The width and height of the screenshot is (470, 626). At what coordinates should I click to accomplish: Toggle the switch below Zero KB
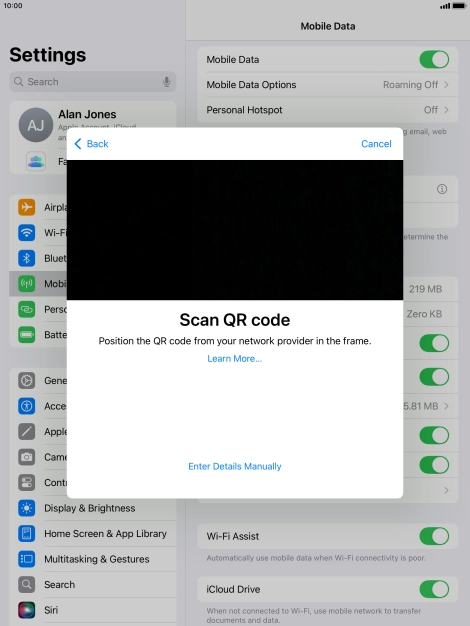tap(434, 343)
